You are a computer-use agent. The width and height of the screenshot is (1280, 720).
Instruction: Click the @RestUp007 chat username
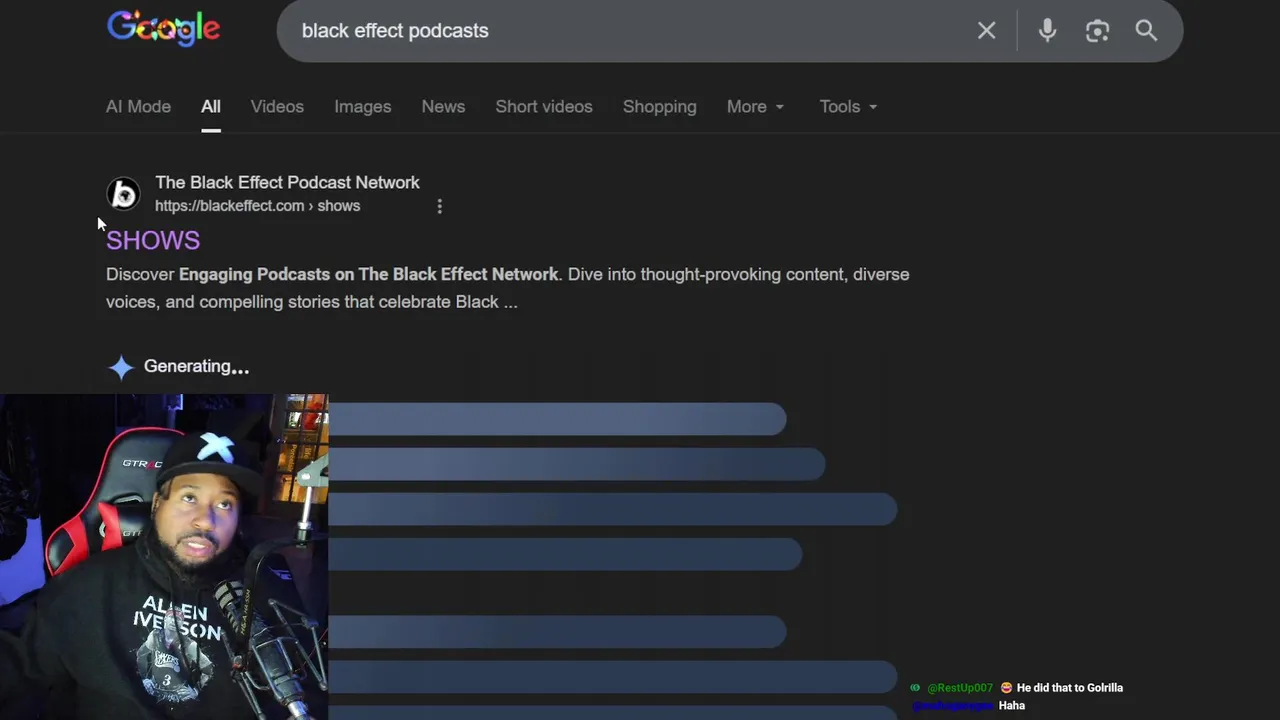(x=960, y=688)
